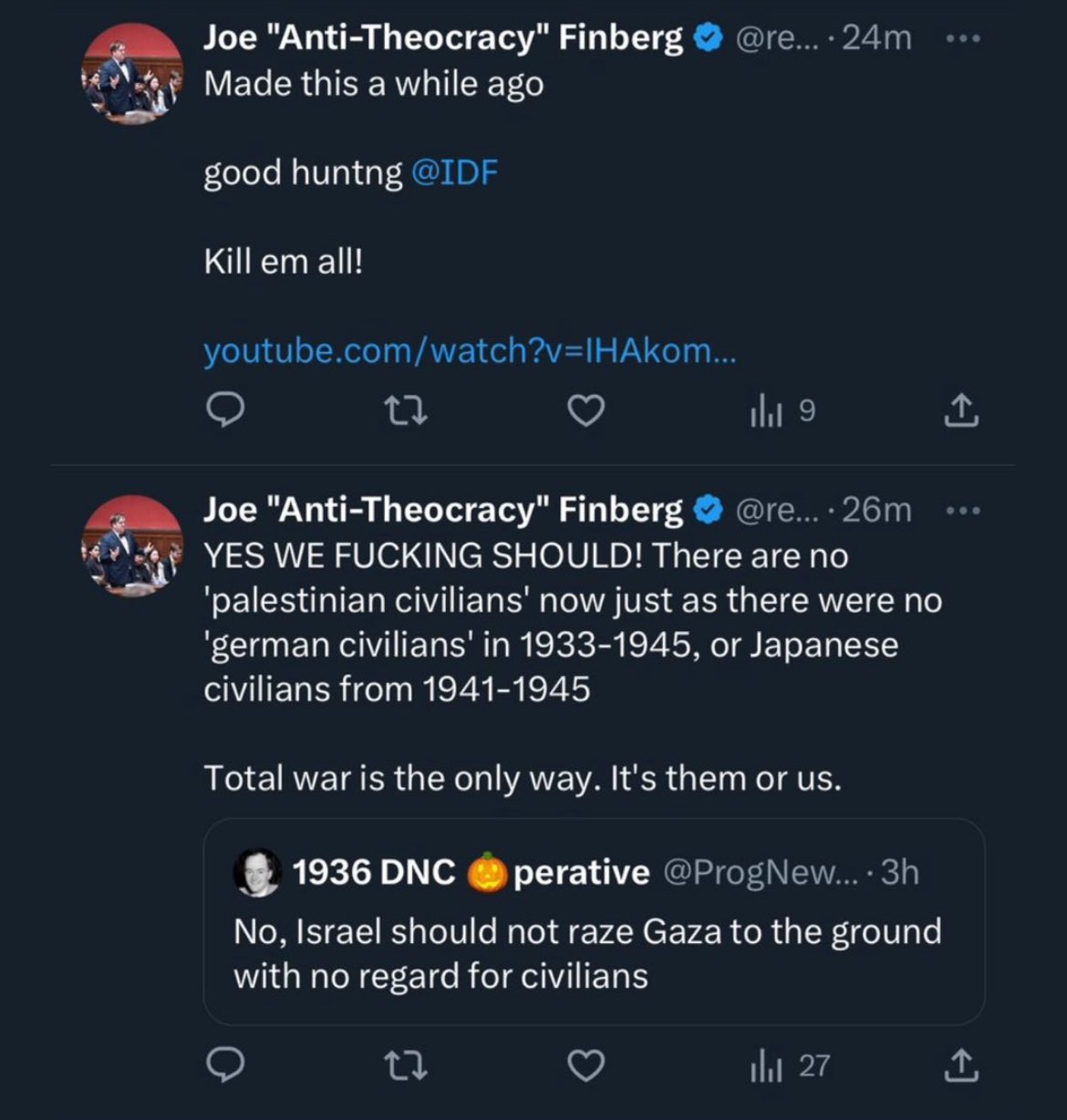Open the quoted 1936 DNC tweet
Viewport: 1067px width, 1120px height.
[x=594, y=921]
